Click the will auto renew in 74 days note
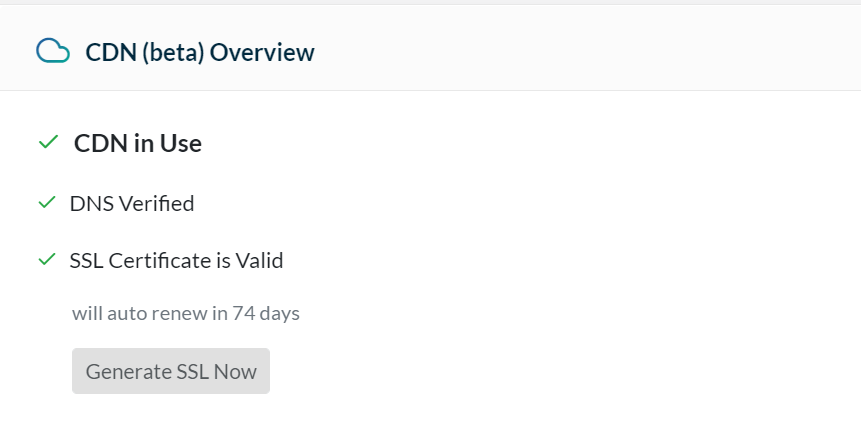Screen dimensions: 861x424 [x=186, y=313]
